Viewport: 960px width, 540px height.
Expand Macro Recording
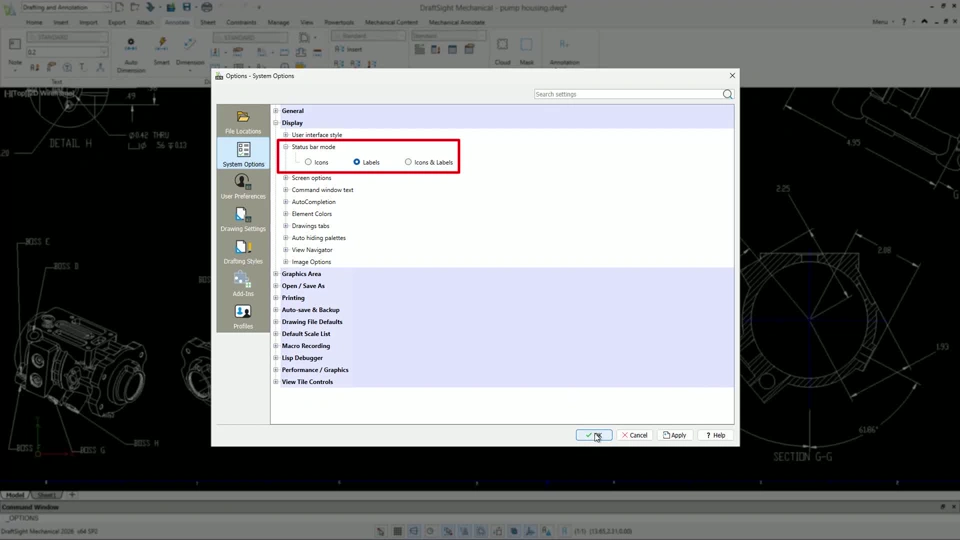click(x=276, y=346)
